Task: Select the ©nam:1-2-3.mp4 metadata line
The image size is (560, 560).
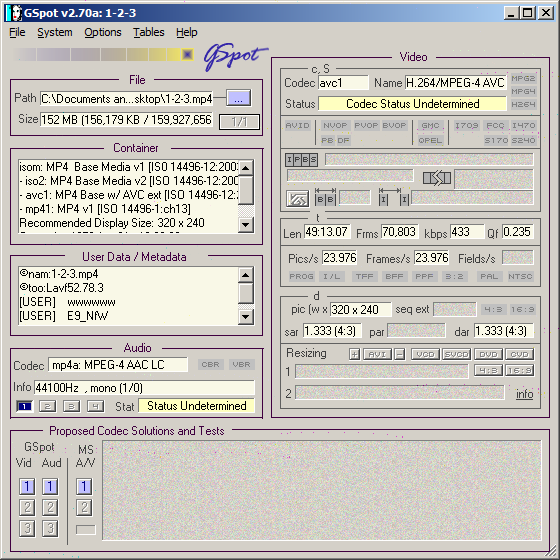Action: pyautogui.click(x=59, y=274)
